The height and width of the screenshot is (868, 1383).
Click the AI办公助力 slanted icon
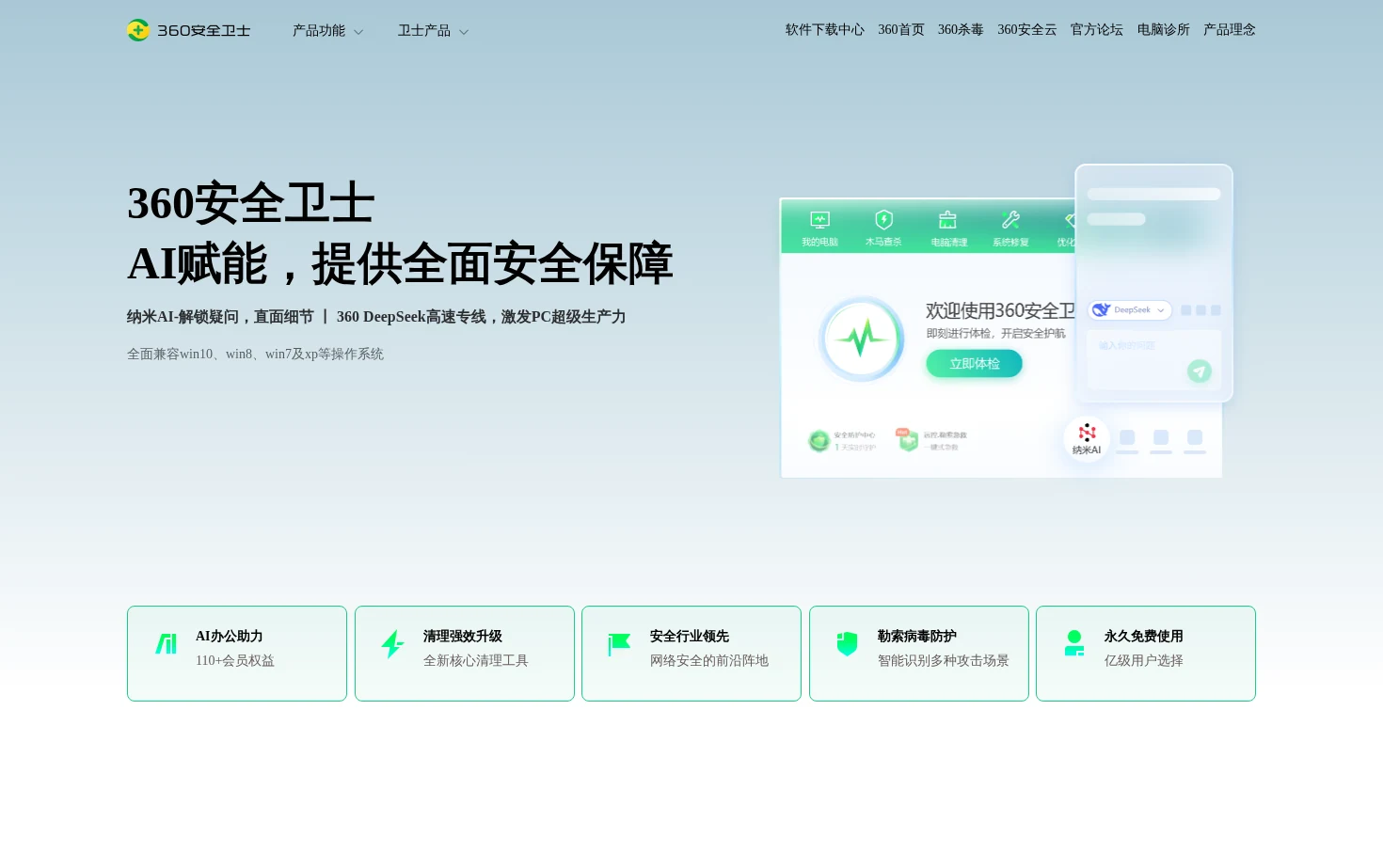[x=167, y=644]
